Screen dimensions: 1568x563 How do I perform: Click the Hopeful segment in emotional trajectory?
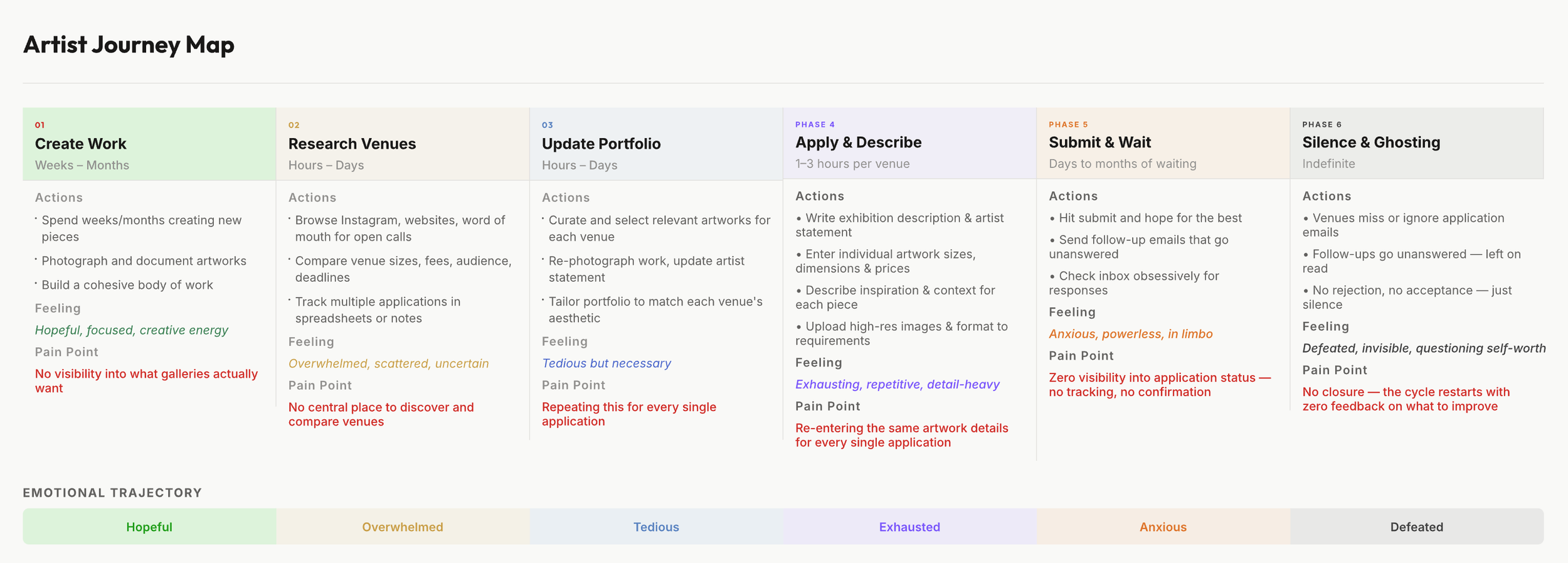coord(149,527)
